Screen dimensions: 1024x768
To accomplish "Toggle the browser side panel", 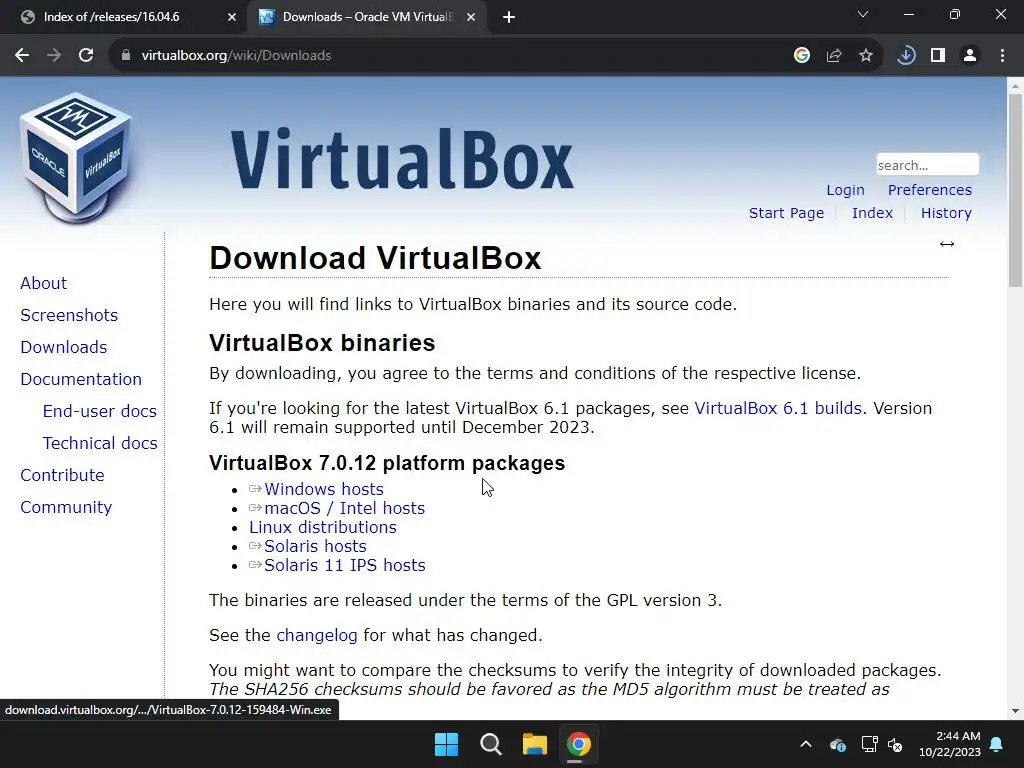I will [x=938, y=56].
